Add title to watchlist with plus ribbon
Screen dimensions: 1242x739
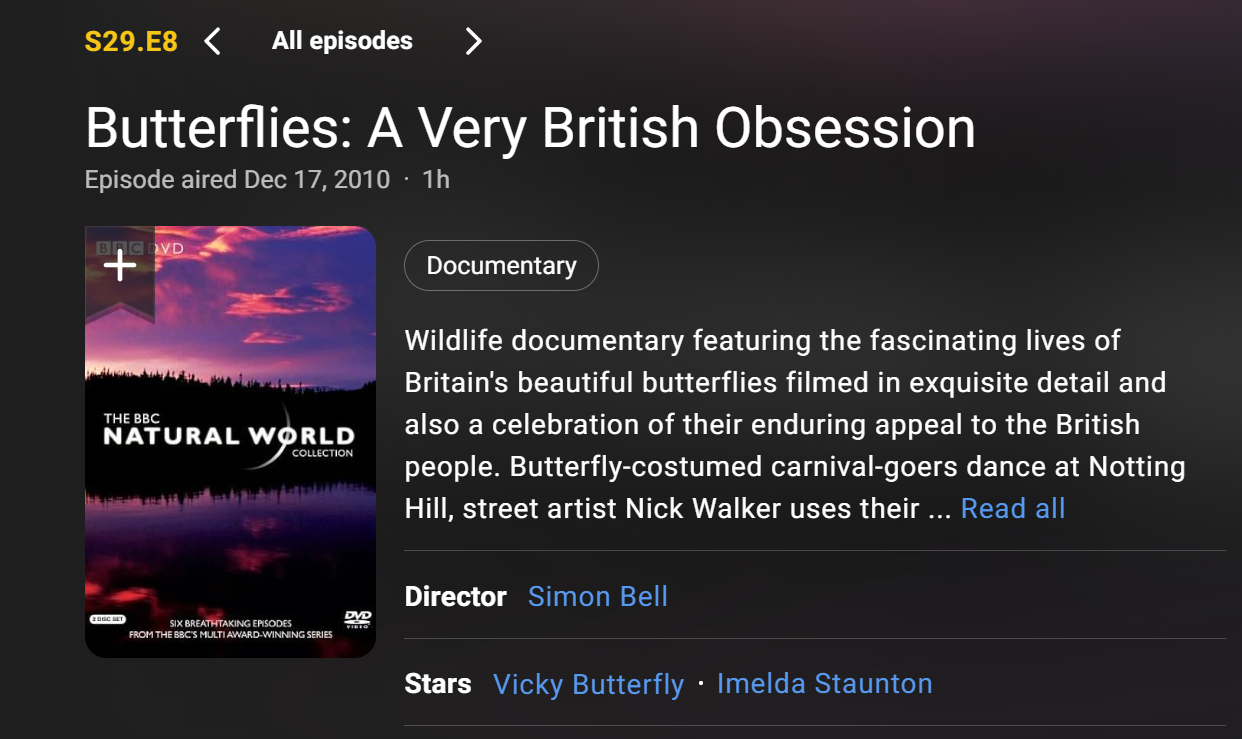click(120, 265)
